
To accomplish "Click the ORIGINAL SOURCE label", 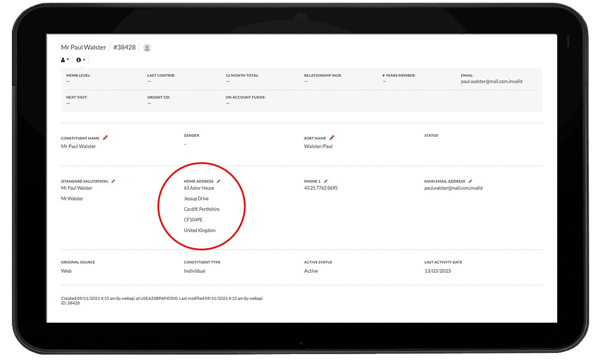I will coord(78,262).
